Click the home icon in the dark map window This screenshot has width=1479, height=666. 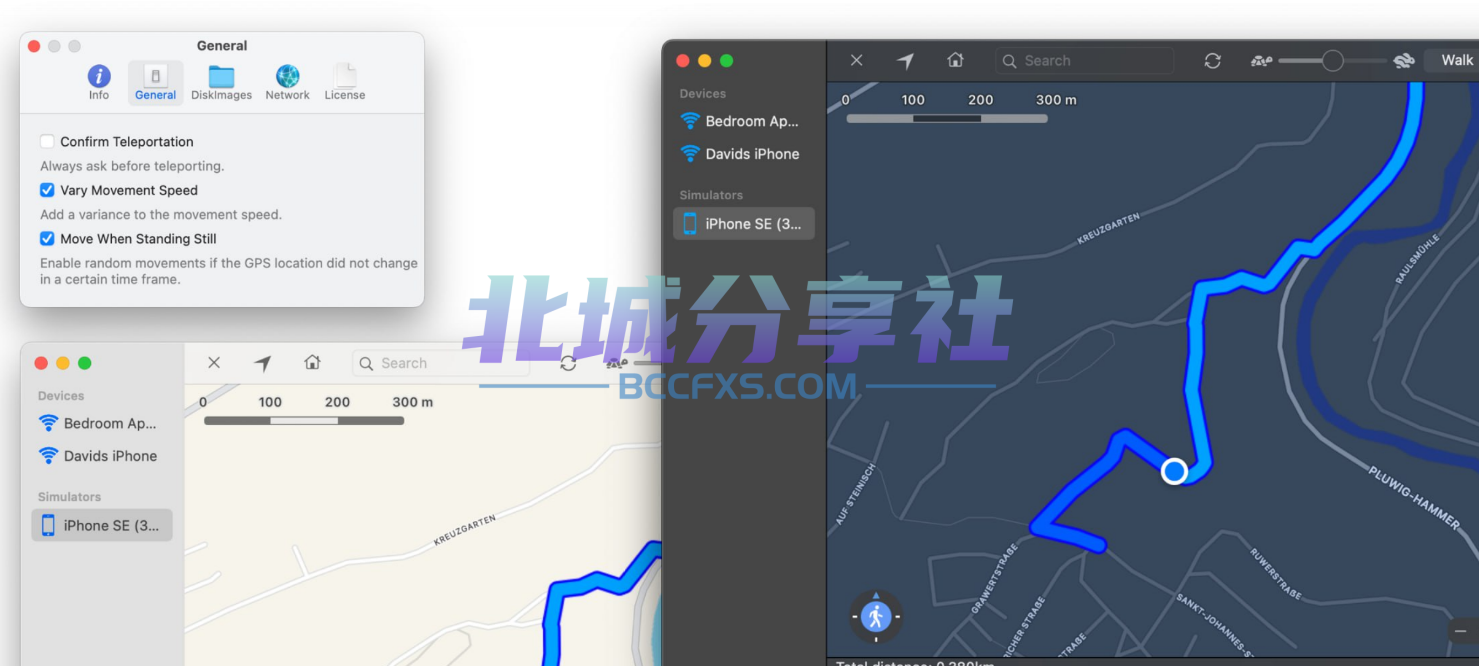coord(955,61)
